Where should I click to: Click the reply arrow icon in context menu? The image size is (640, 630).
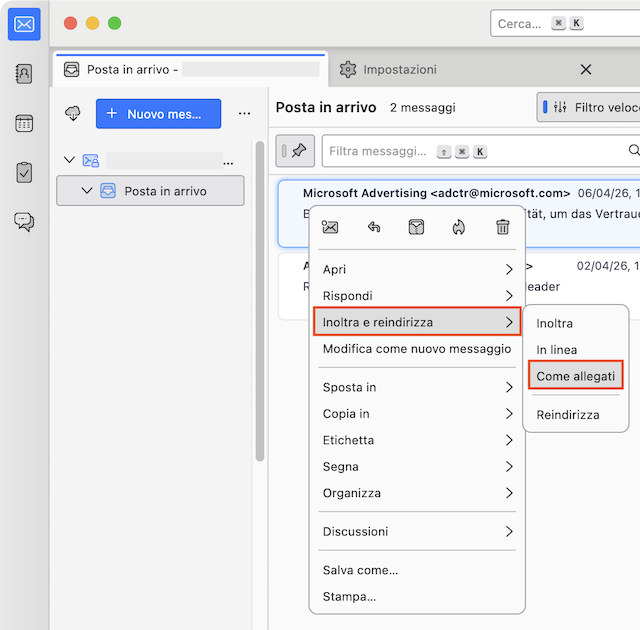click(x=373, y=227)
